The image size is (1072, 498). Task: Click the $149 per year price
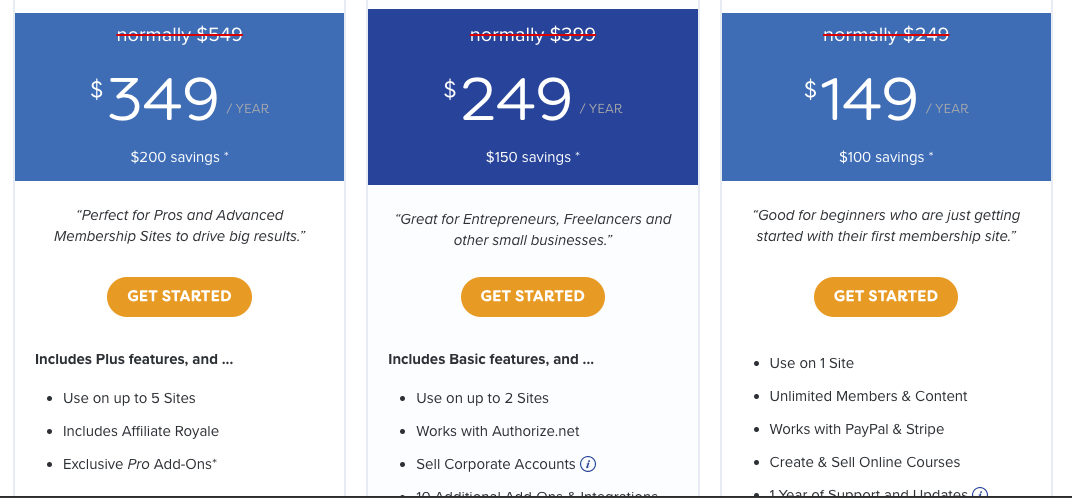pos(886,100)
